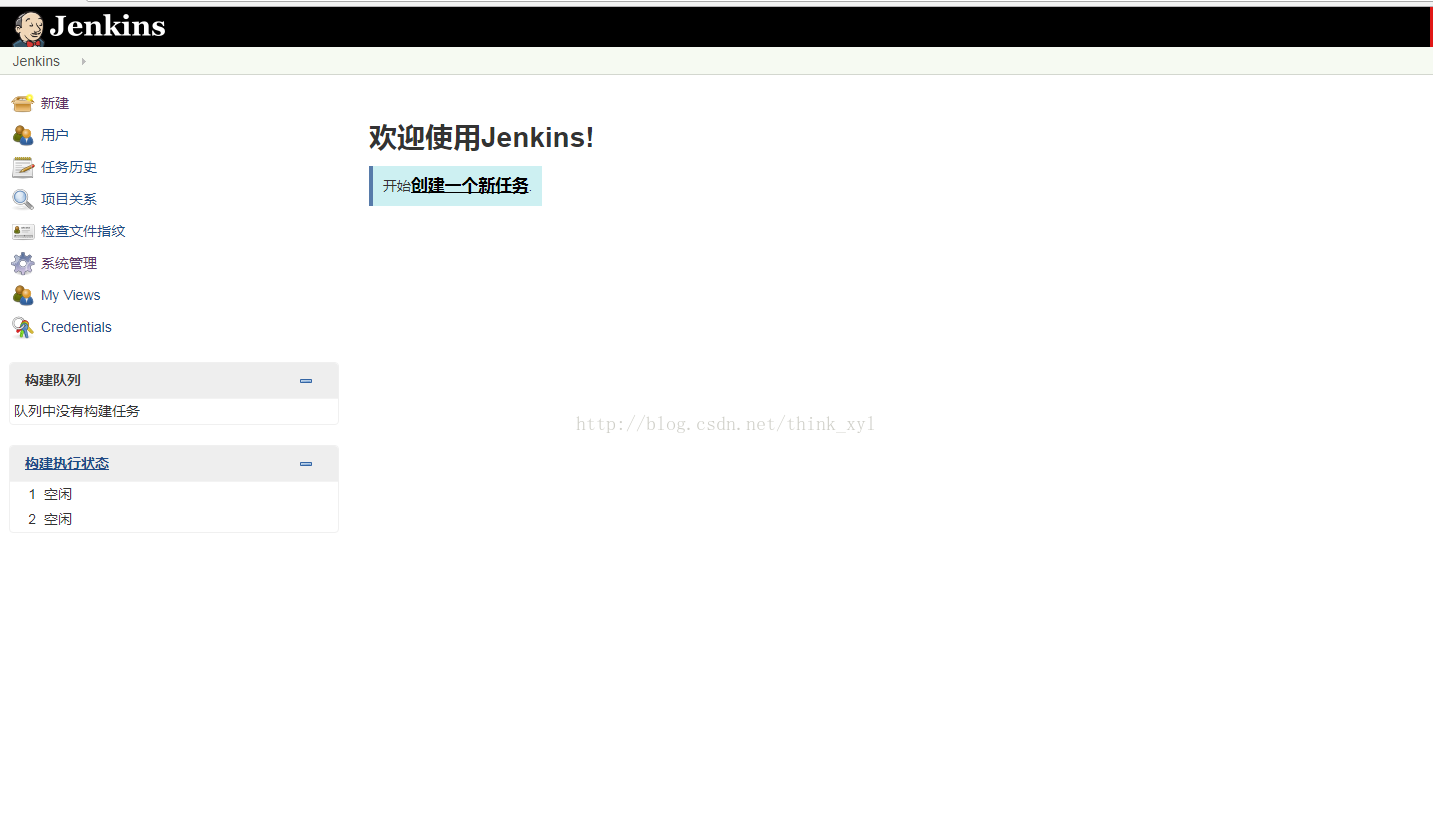Open the Credentials sidebar link
The height and width of the screenshot is (827, 1433).
coord(76,327)
